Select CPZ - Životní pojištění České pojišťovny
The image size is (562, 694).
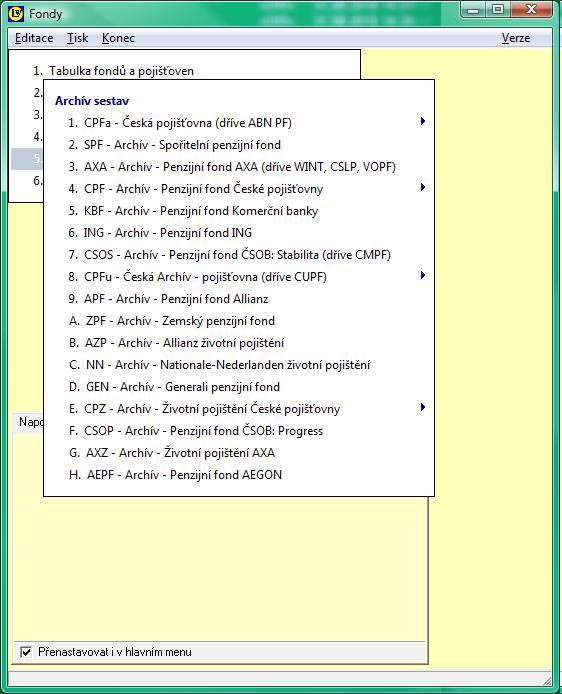(x=204, y=409)
